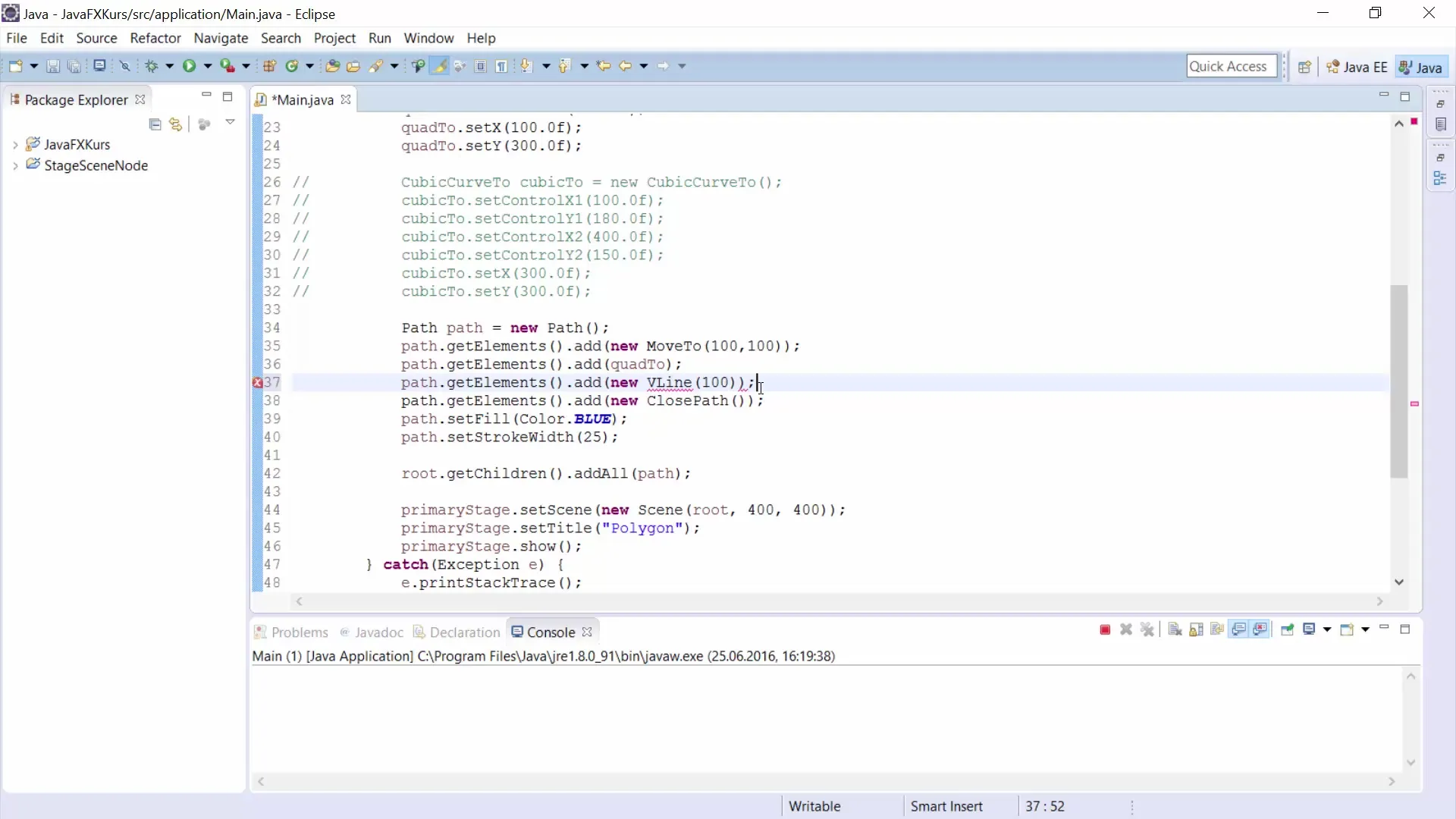Close the Main.java editor tab

coord(346,99)
